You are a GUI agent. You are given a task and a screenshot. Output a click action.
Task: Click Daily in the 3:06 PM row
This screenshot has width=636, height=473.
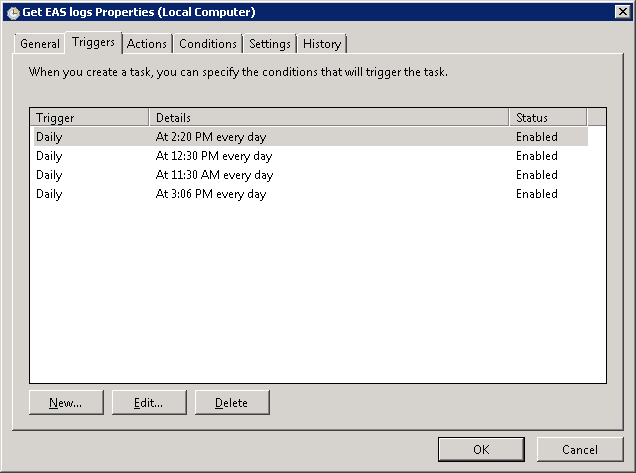point(49,194)
